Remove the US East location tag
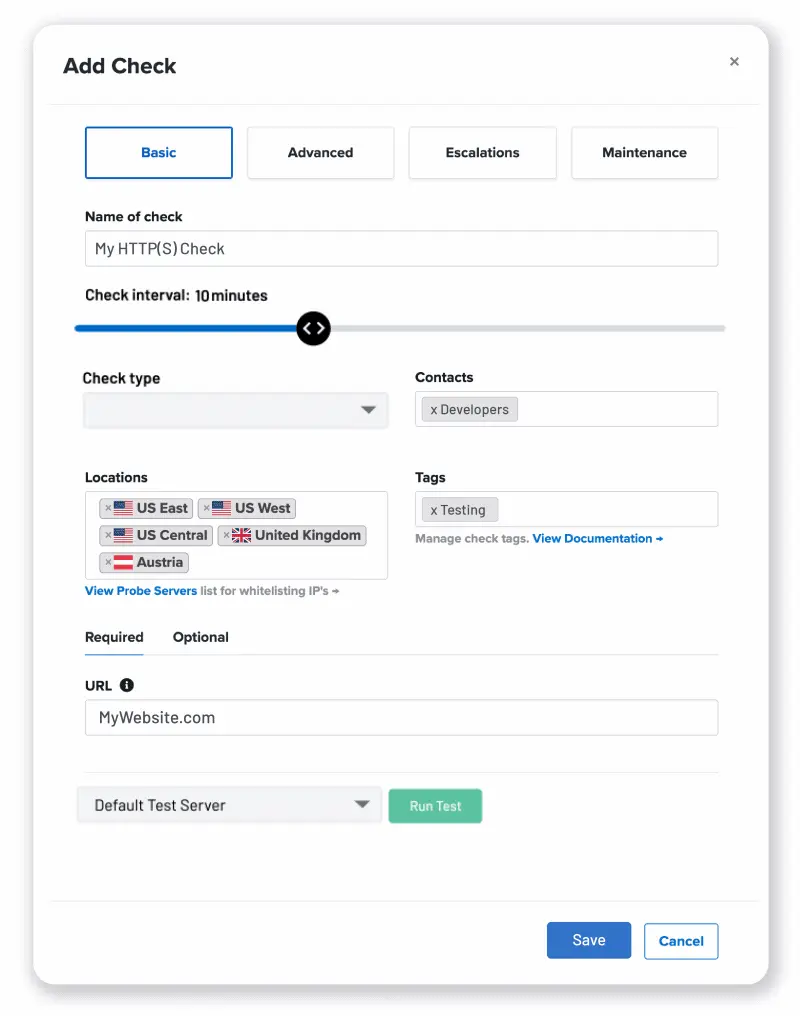The image size is (800, 1016). coord(108,508)
